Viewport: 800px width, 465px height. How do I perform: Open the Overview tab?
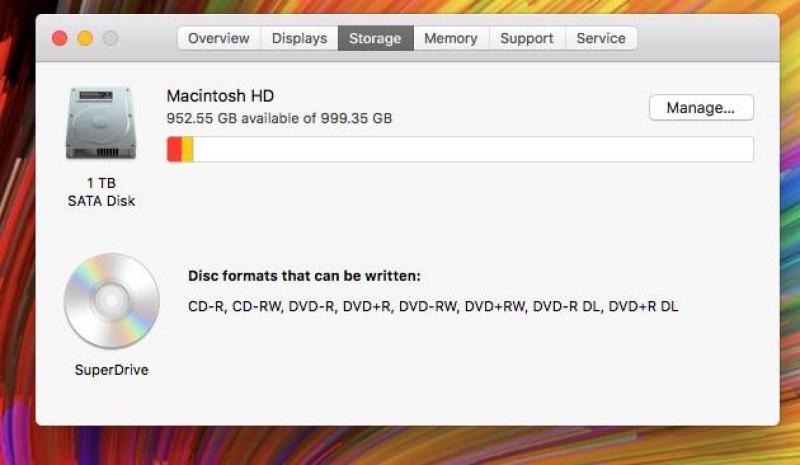[219, 38]
